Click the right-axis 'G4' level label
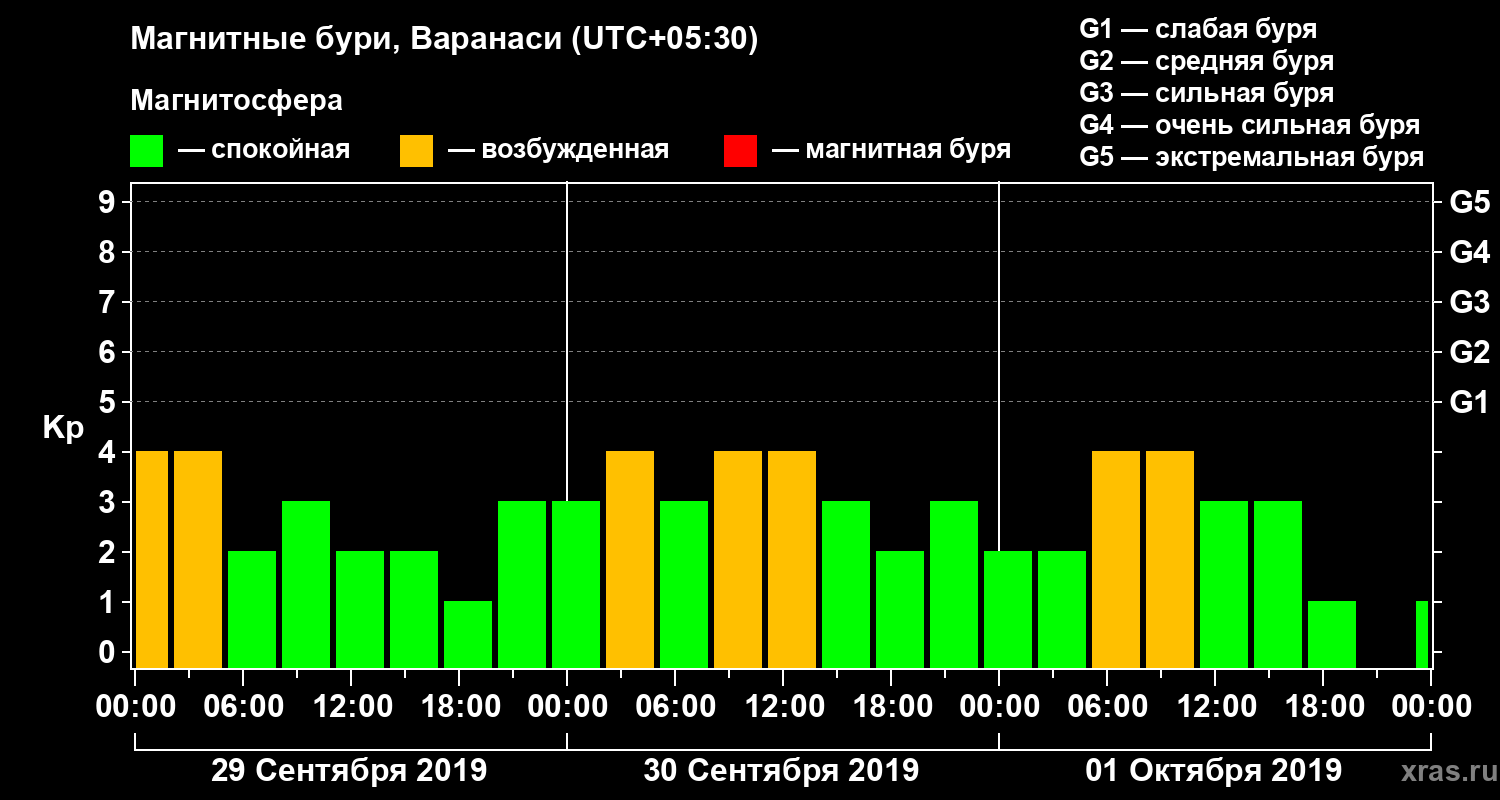The width and height of the screenshot is (1500, 800). click(x=1469, y=252)
